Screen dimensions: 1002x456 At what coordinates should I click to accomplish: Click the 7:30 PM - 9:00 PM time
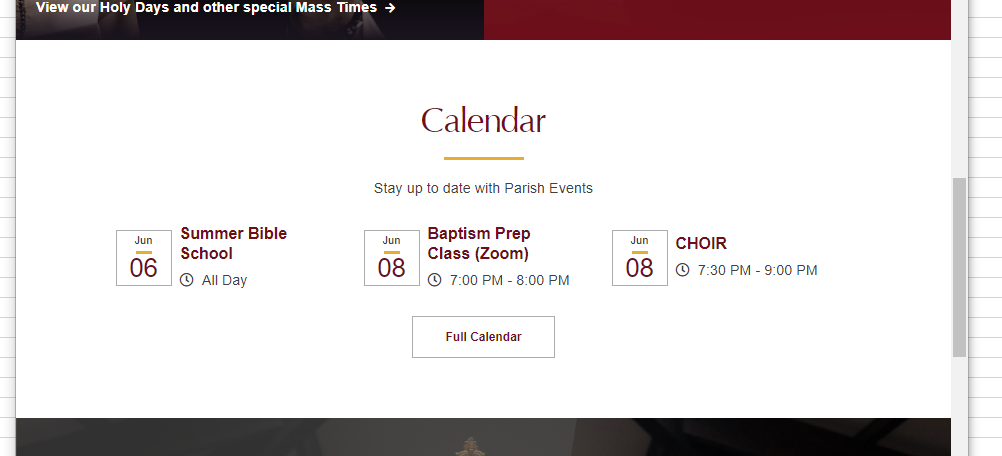[757, 270]
